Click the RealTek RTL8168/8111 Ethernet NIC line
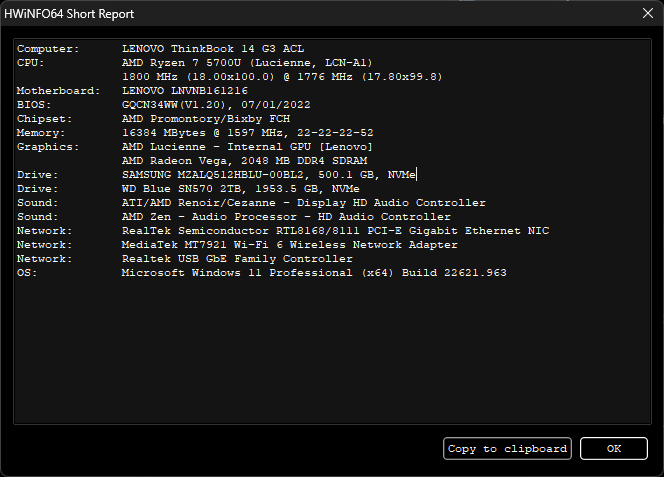This screenshot has width=664, height=477. 335,230
